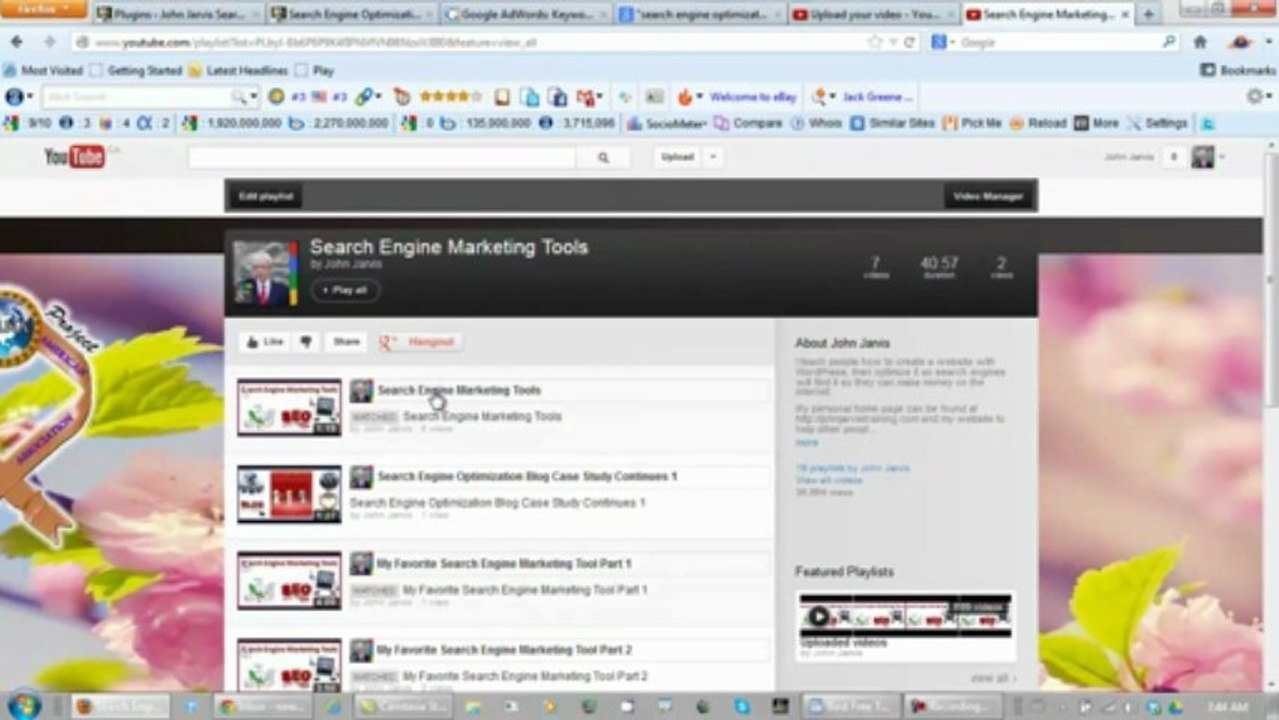This screenshot has height=720, width=1279.
Task: Switch to the Upload your video tab
Action: [874, 14]
